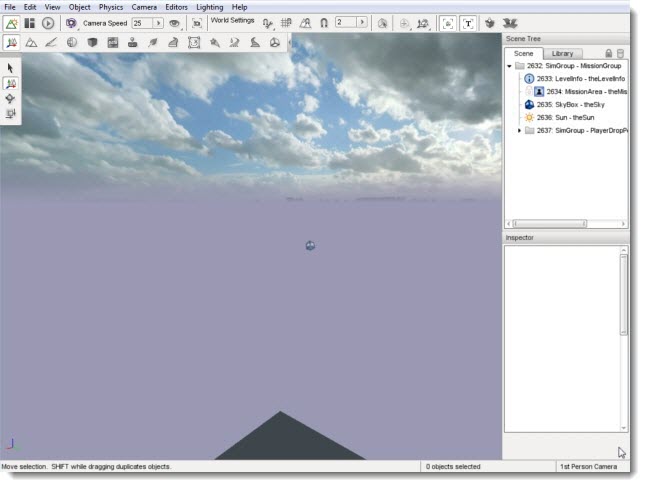Screen dimensions: 645x487
Task: Select the Terrain Painter tool
Action: (51, 42)
